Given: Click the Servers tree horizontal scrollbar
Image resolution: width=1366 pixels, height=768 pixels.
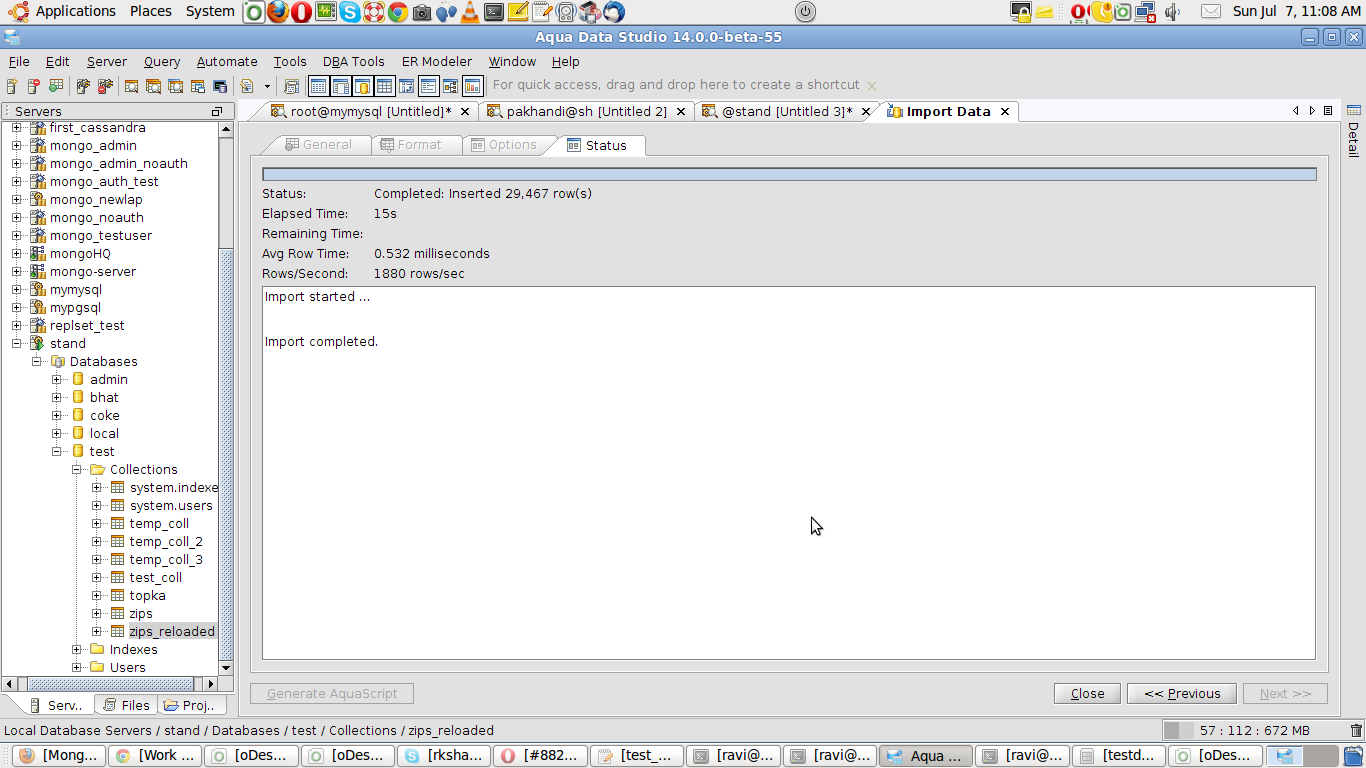Looking at the screenshot, I should click(110, 684).
